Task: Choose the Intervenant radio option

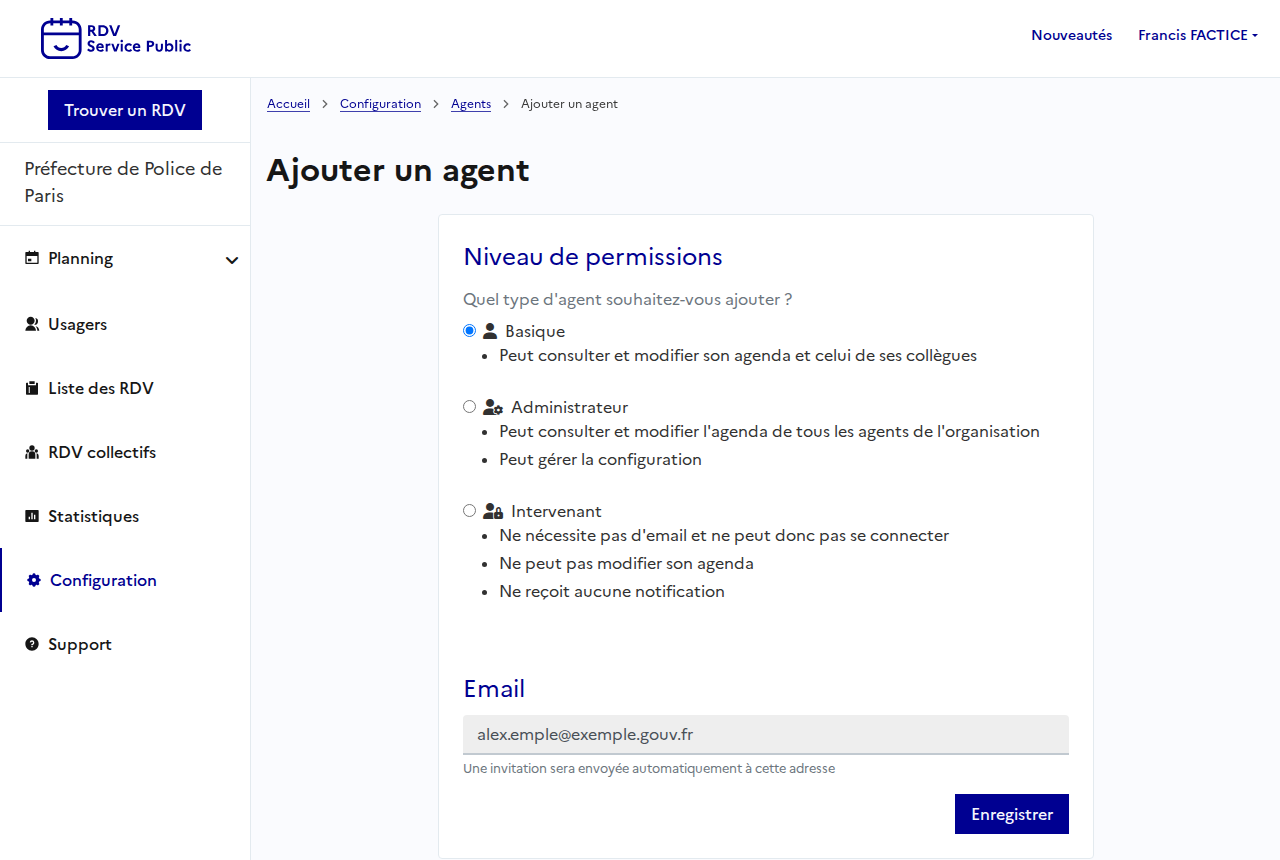Action: (470, 511)
